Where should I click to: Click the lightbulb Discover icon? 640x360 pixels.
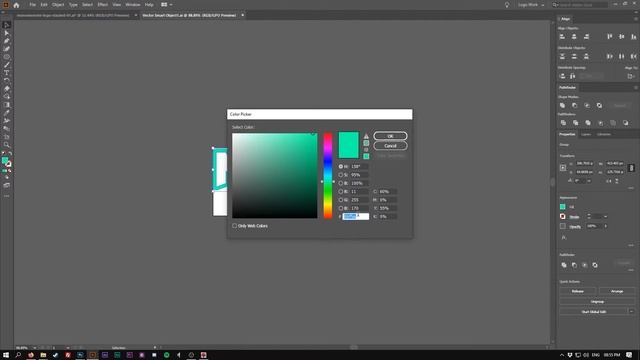click(x=507, y=5)
